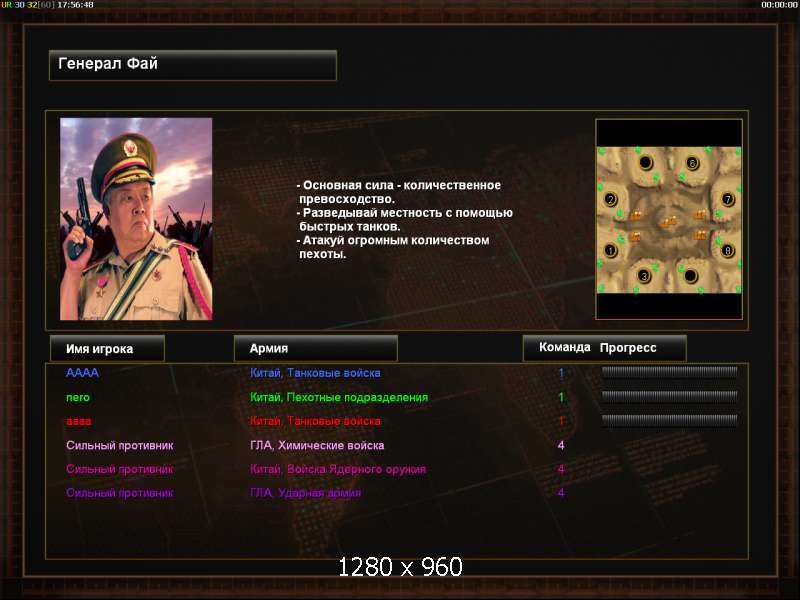Select player nero in the list
Viewport: 800px width, 600px height.
(78, 397)
